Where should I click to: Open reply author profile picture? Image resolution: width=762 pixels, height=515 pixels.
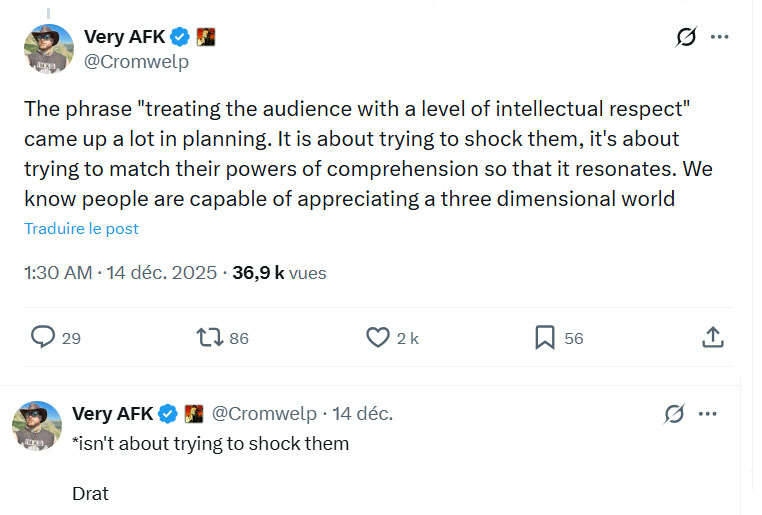click(x=38, y=426)
